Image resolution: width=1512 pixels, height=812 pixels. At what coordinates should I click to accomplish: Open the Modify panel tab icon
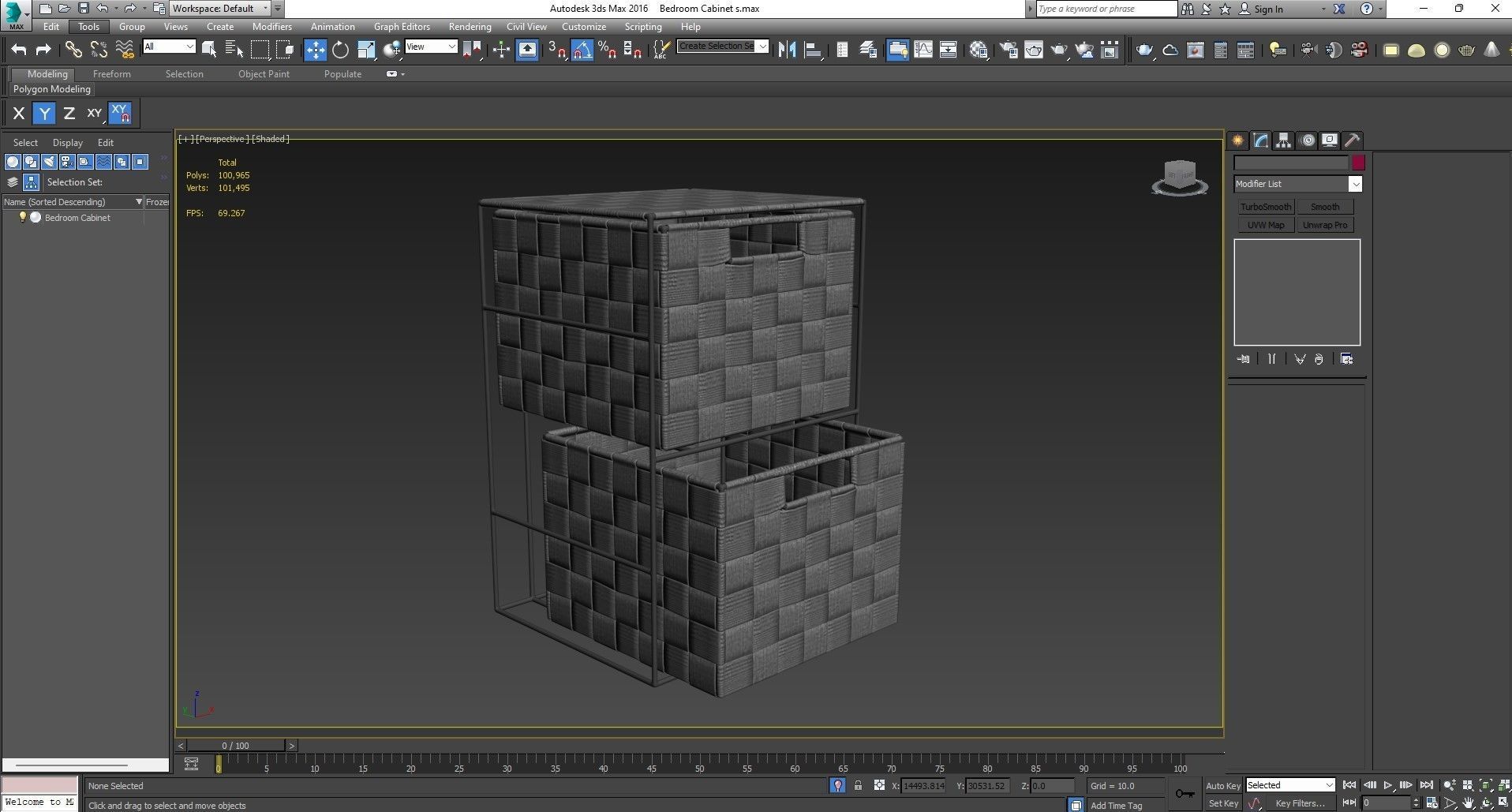click(x=1261, y=140)
